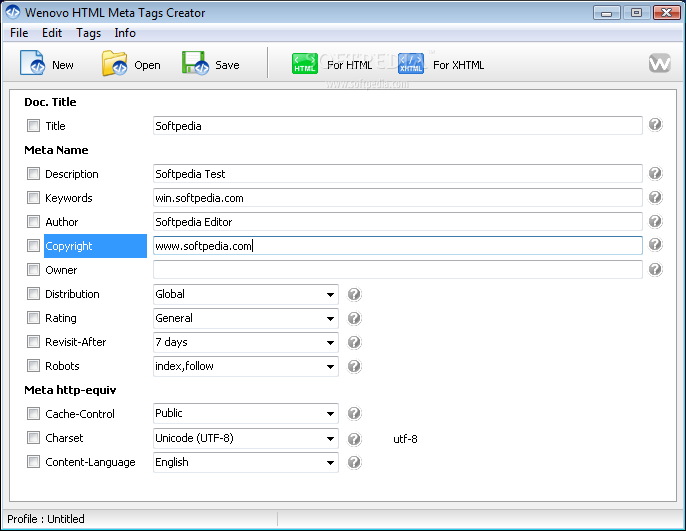Image resolution: width=686 pixels, height=531 pixels.
Task: Enable the Content-Language checkbox
Action: [x=33, y=461]
